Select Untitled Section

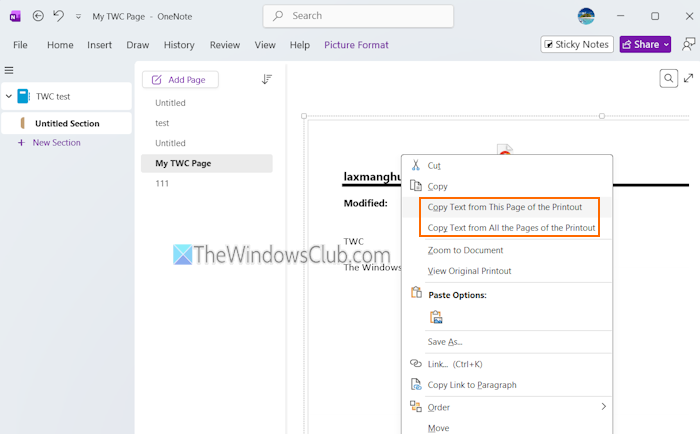[x=67, y=123]
